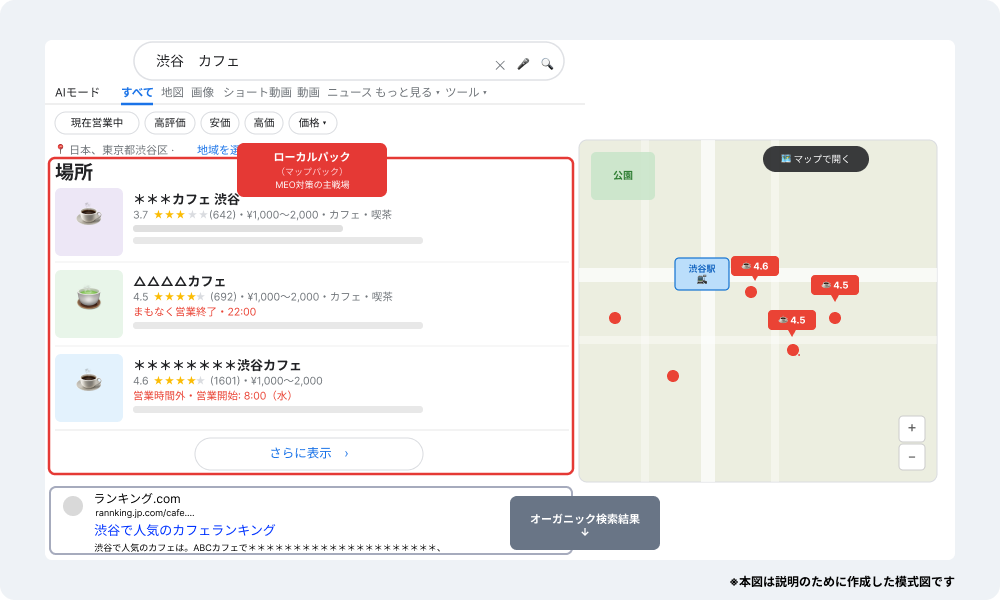Image resolution: width=1000 pixels, height=600 pixels.
Task: Toggle the 安価 filter chip
Action: click(x=220, y=123)
